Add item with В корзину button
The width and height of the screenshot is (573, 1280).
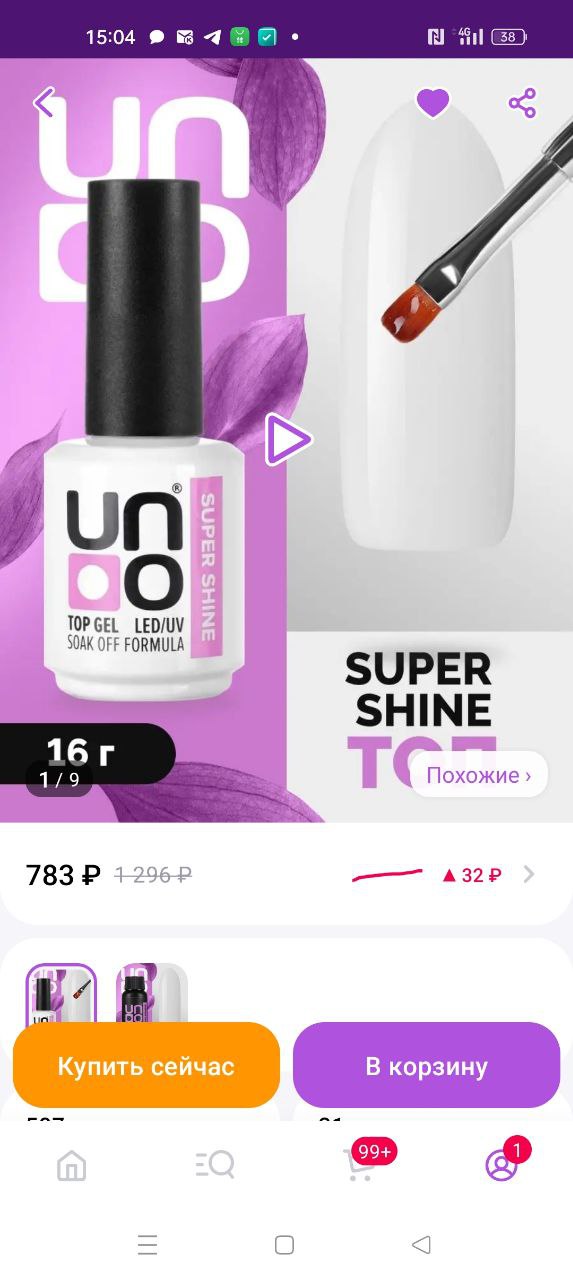[426, 1065]
